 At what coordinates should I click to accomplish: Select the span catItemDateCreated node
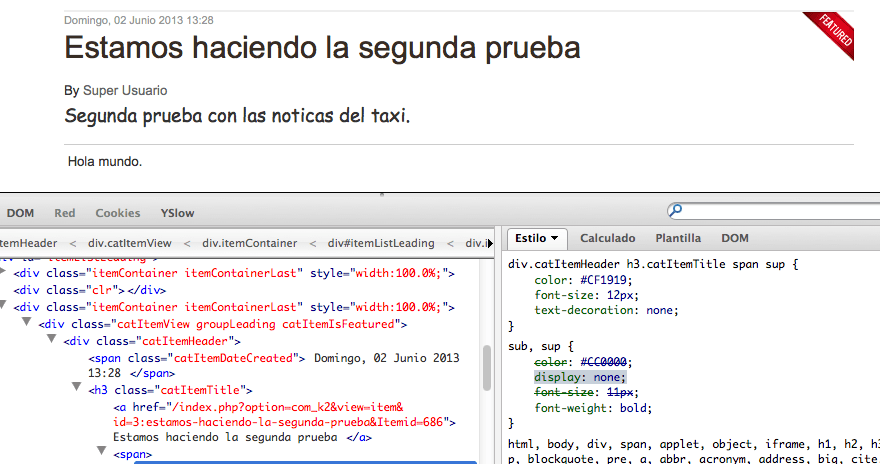point(196,358)
